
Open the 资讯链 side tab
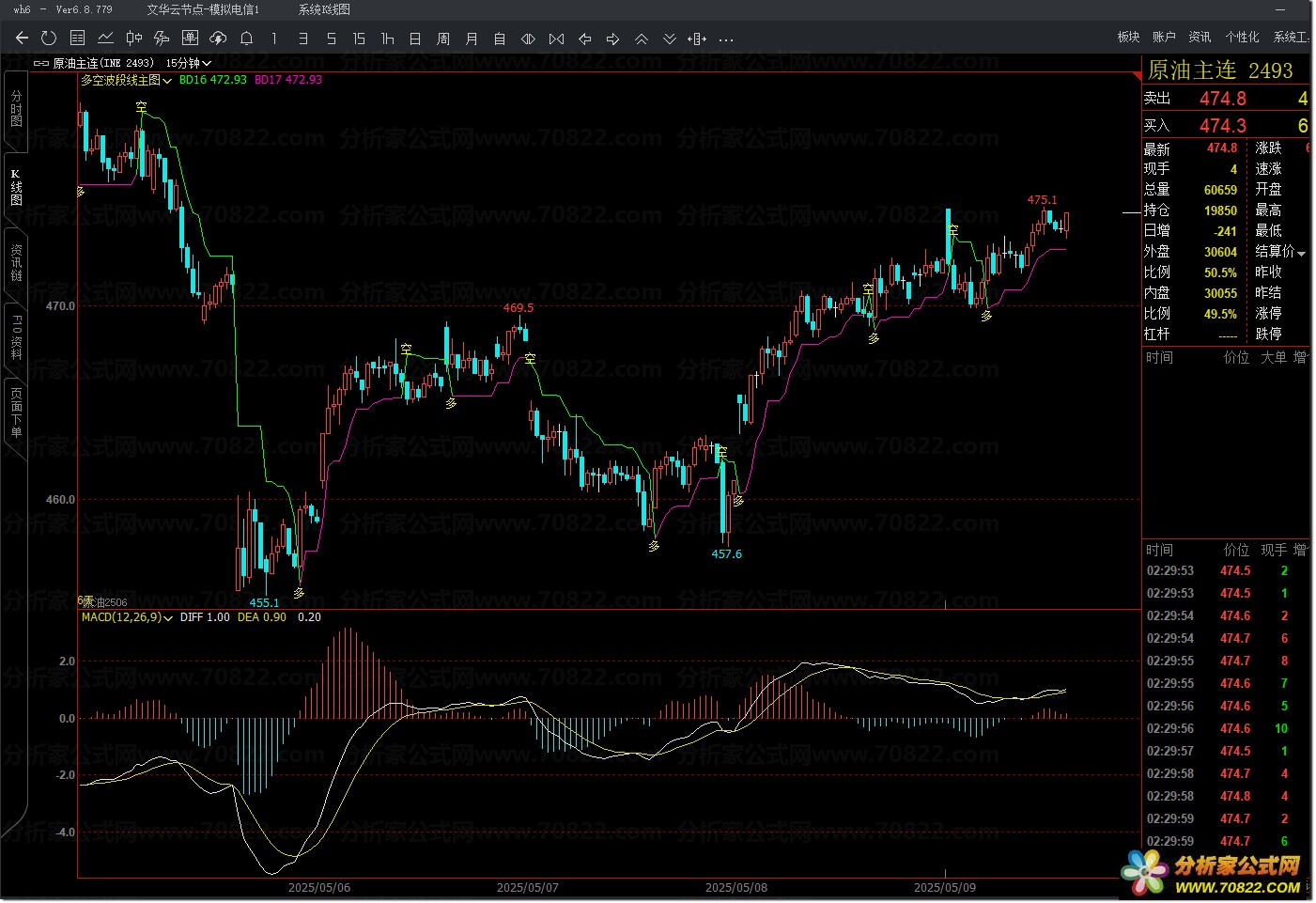16,263
